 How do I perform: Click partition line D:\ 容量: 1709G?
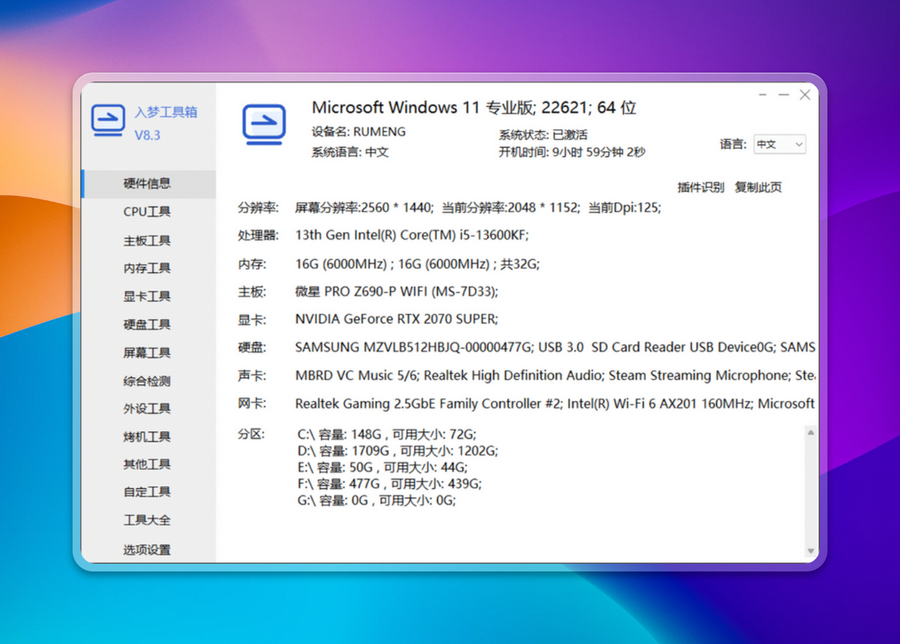[398, 451]
